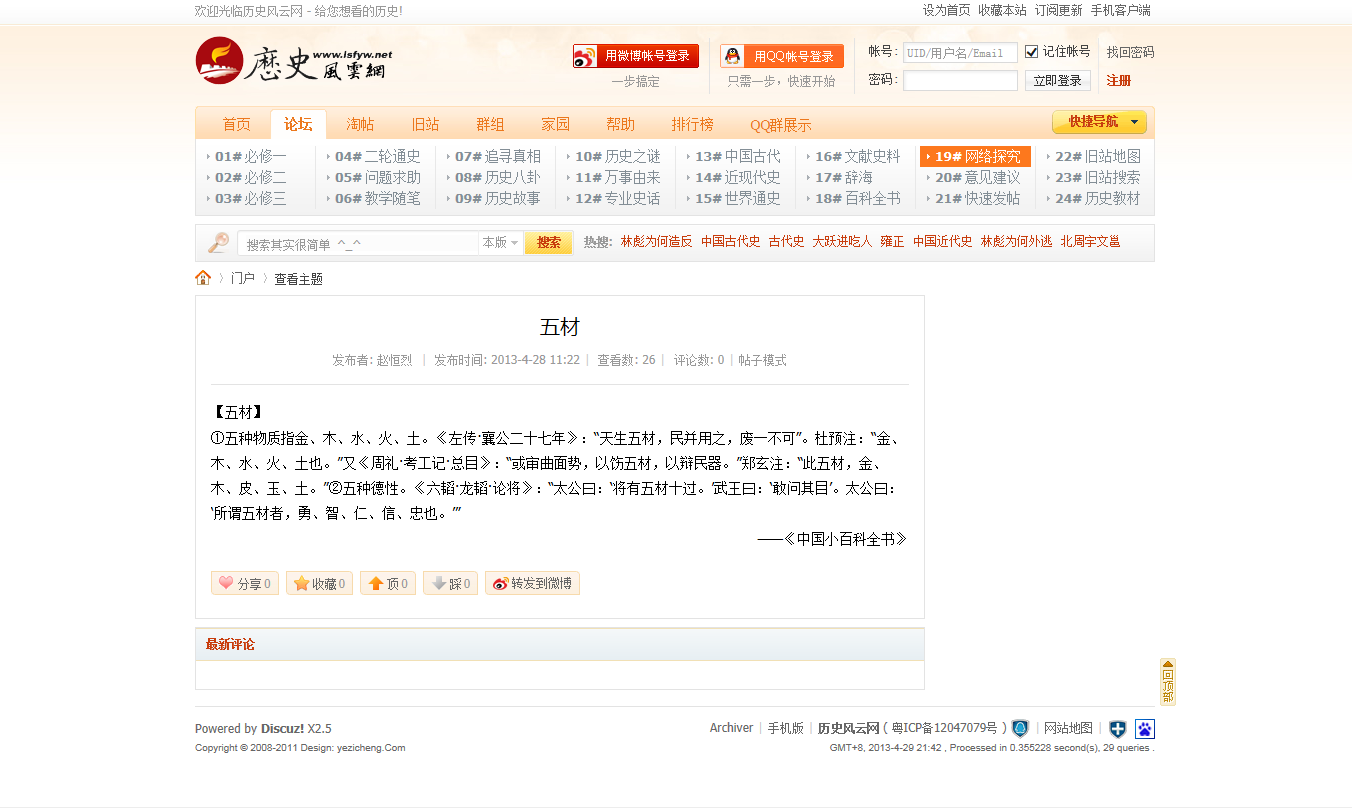1352x809 pixels.
Task: Open the highlighted 19# 网络探究 board
Action: [976, 157]
